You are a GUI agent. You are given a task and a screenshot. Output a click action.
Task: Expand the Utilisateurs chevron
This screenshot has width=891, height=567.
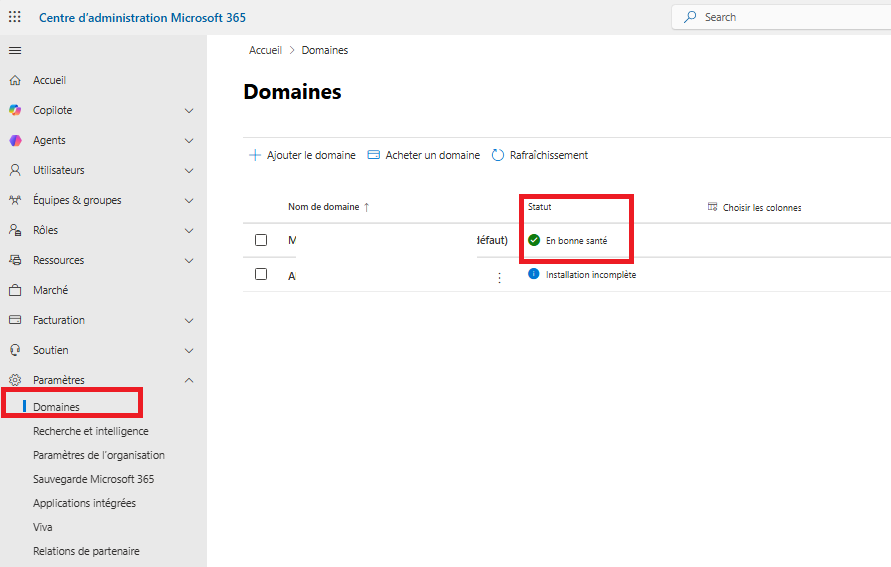click(189, 170)
